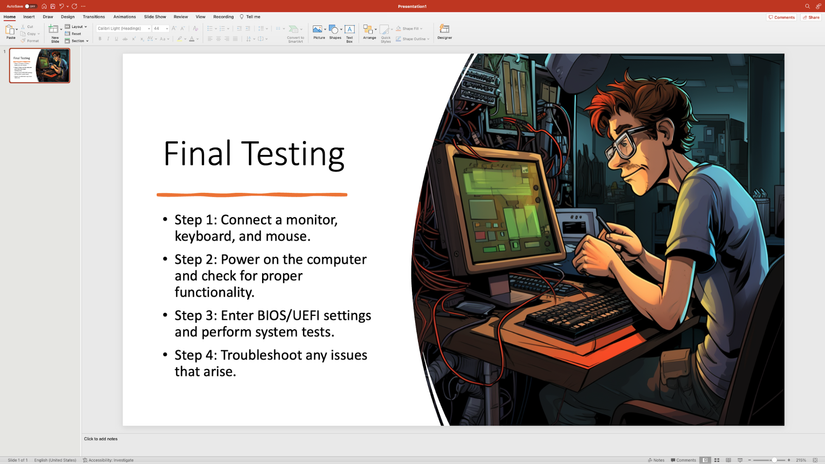Toggle Notes in the status bar
This screenshot has width=825, height=464.
coord(656,460)
